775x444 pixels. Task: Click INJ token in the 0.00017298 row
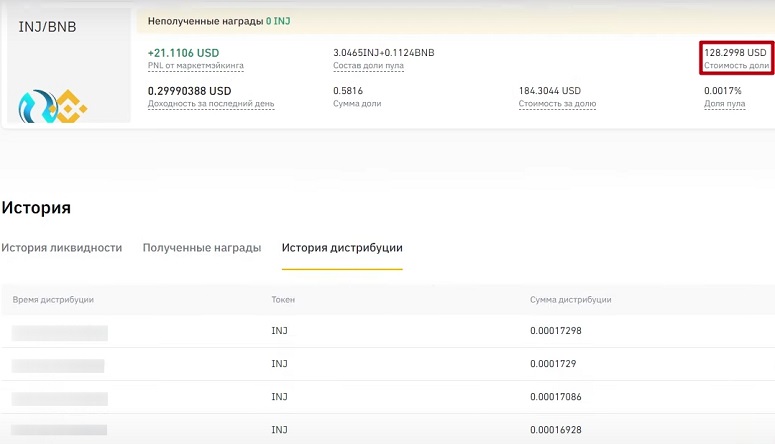pyautogui.click(x=279, y=331)
